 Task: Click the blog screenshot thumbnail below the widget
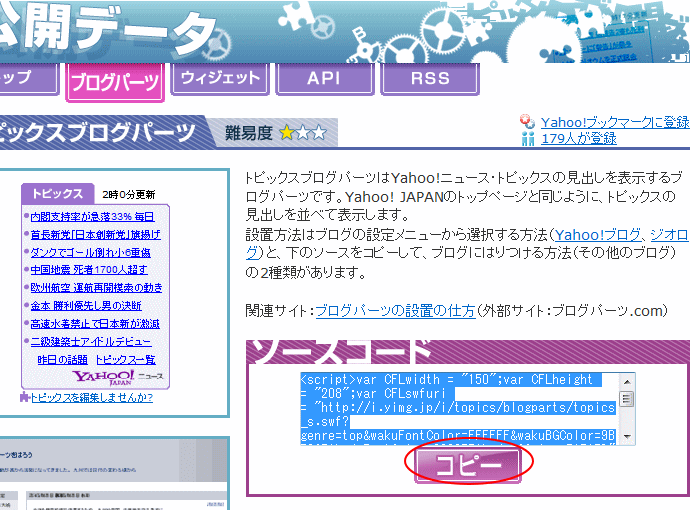114,473
